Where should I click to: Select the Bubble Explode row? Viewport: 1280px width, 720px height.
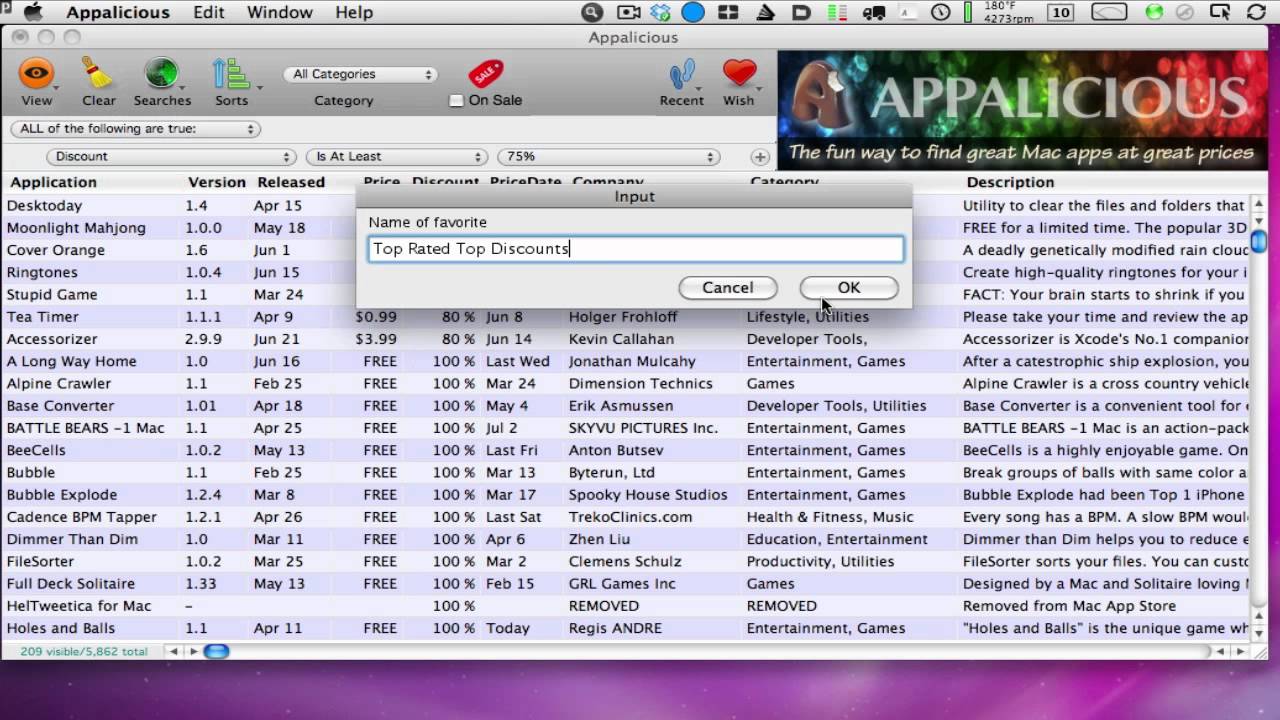click(x=626, y=495)
